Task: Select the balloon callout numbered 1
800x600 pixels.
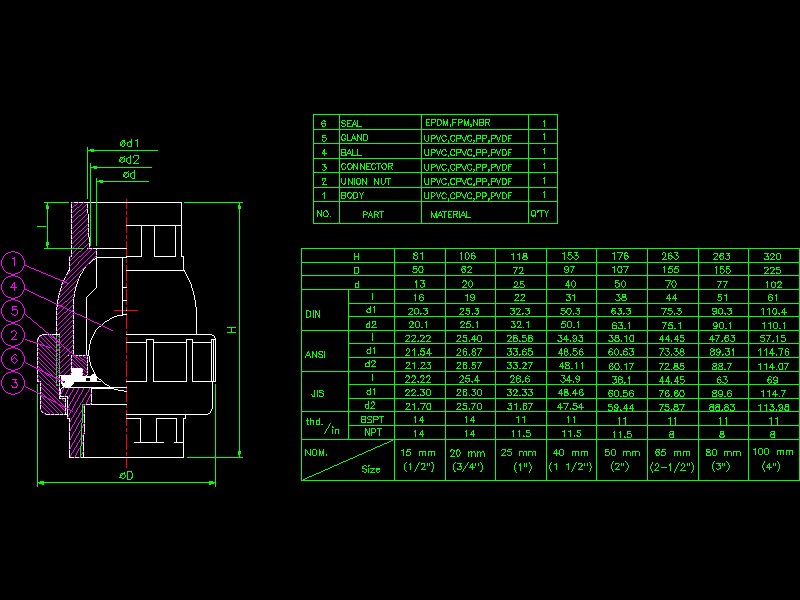Action: click(13, 262)
